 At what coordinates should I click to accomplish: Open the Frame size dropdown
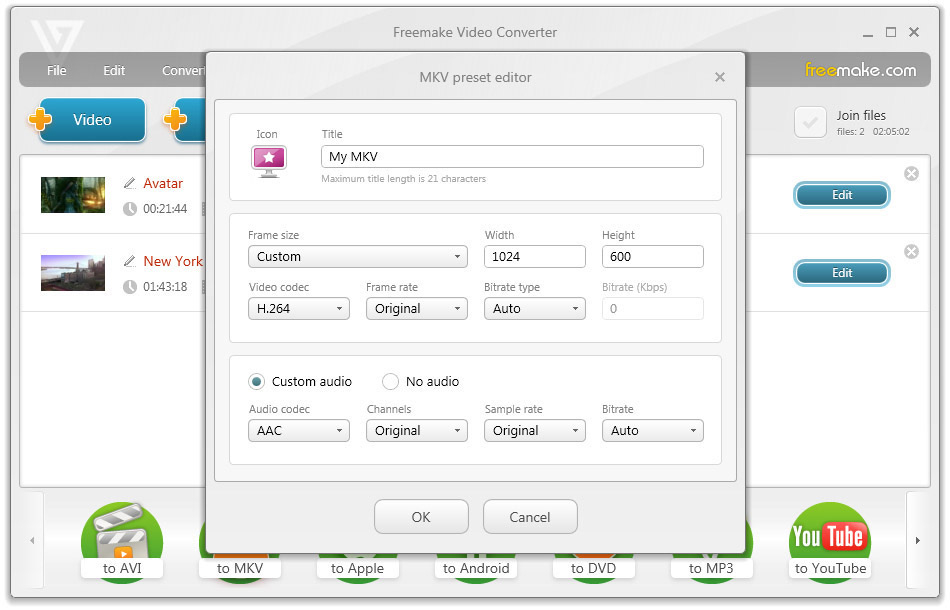[x=357, y=257]
